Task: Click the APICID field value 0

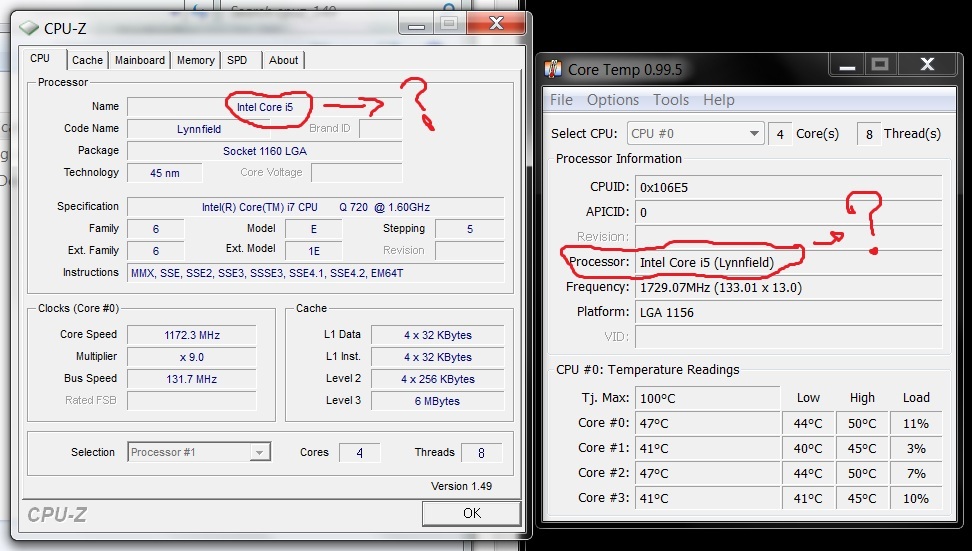Action: (789, 213)
